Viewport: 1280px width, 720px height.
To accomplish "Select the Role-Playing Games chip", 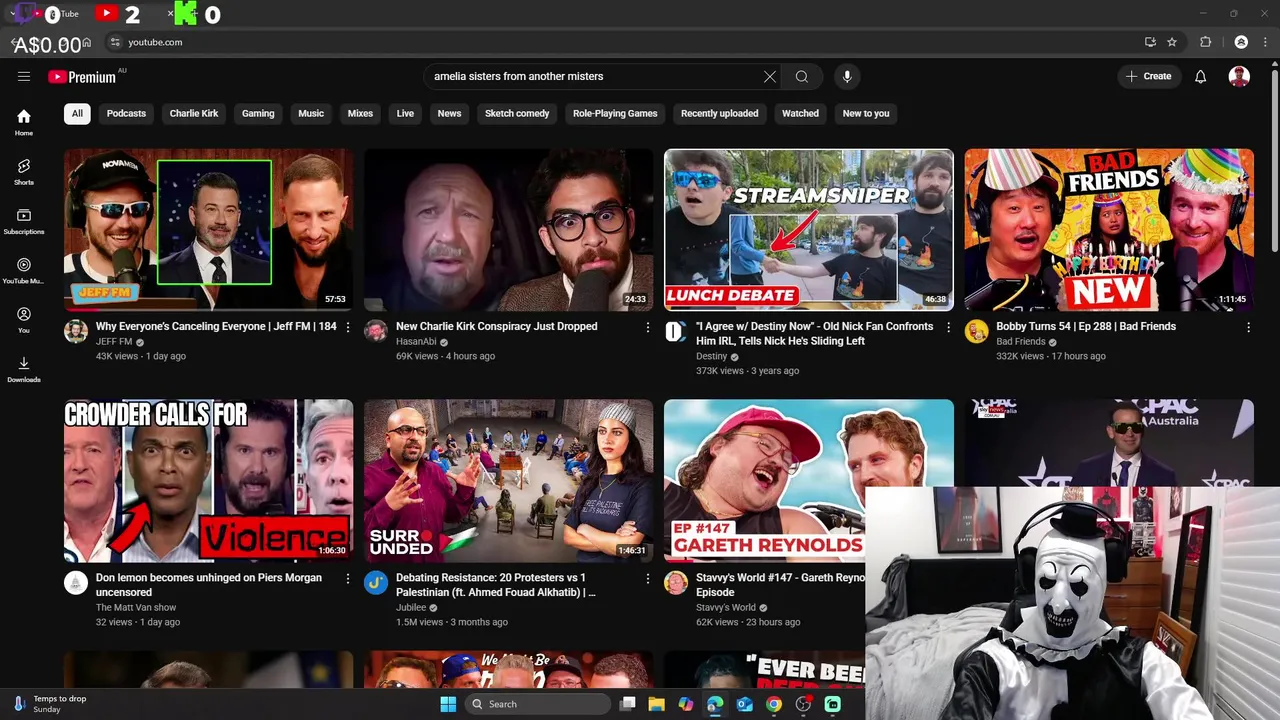I will pyautogui.click(x=615, y=113).
